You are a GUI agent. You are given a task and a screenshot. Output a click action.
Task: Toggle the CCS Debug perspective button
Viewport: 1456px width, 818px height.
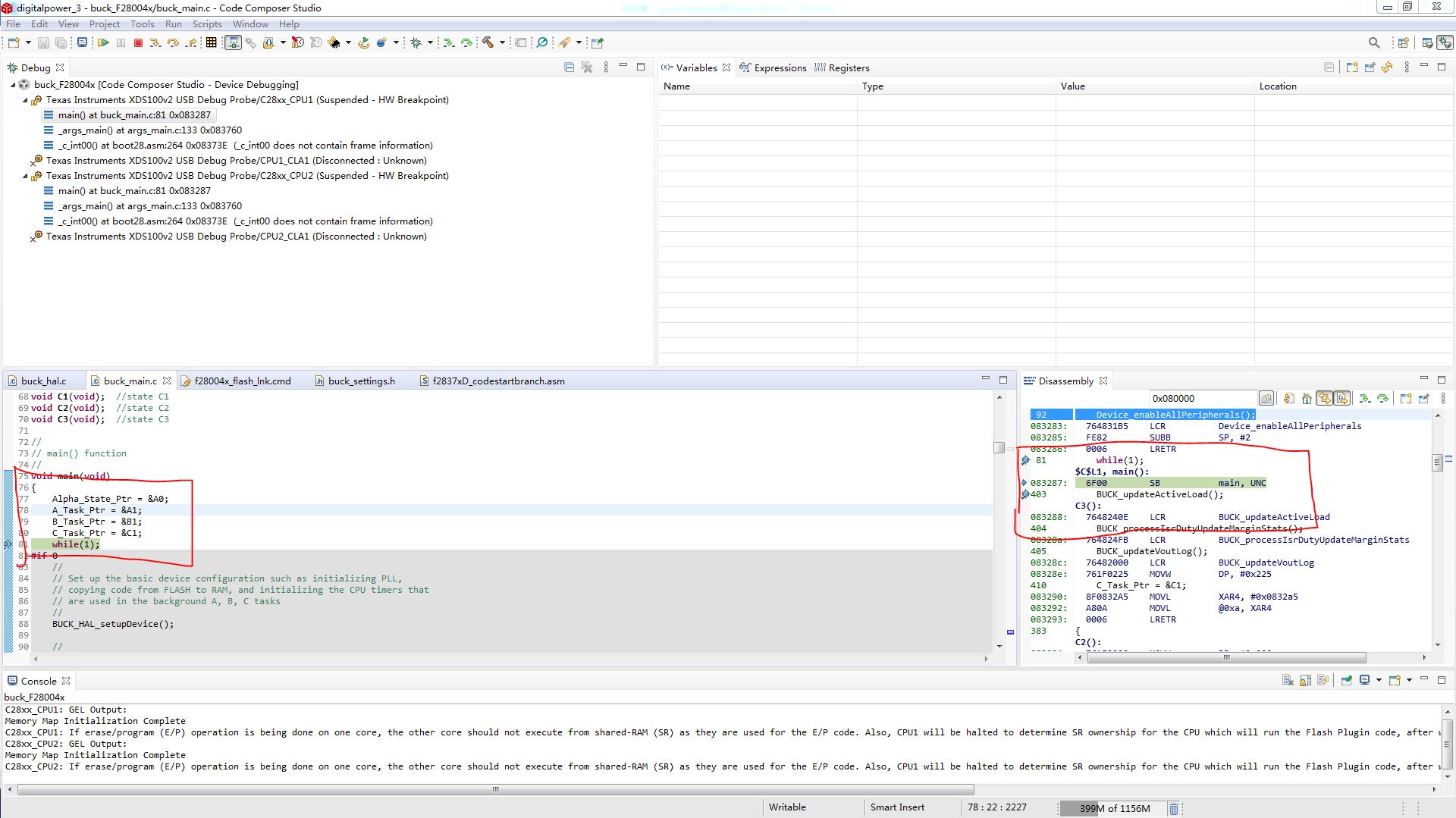(x=1445, y=43)
